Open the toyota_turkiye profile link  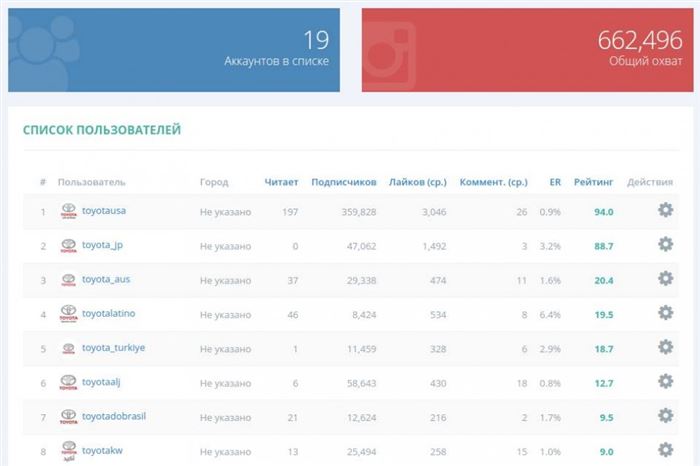pos(113,348)
